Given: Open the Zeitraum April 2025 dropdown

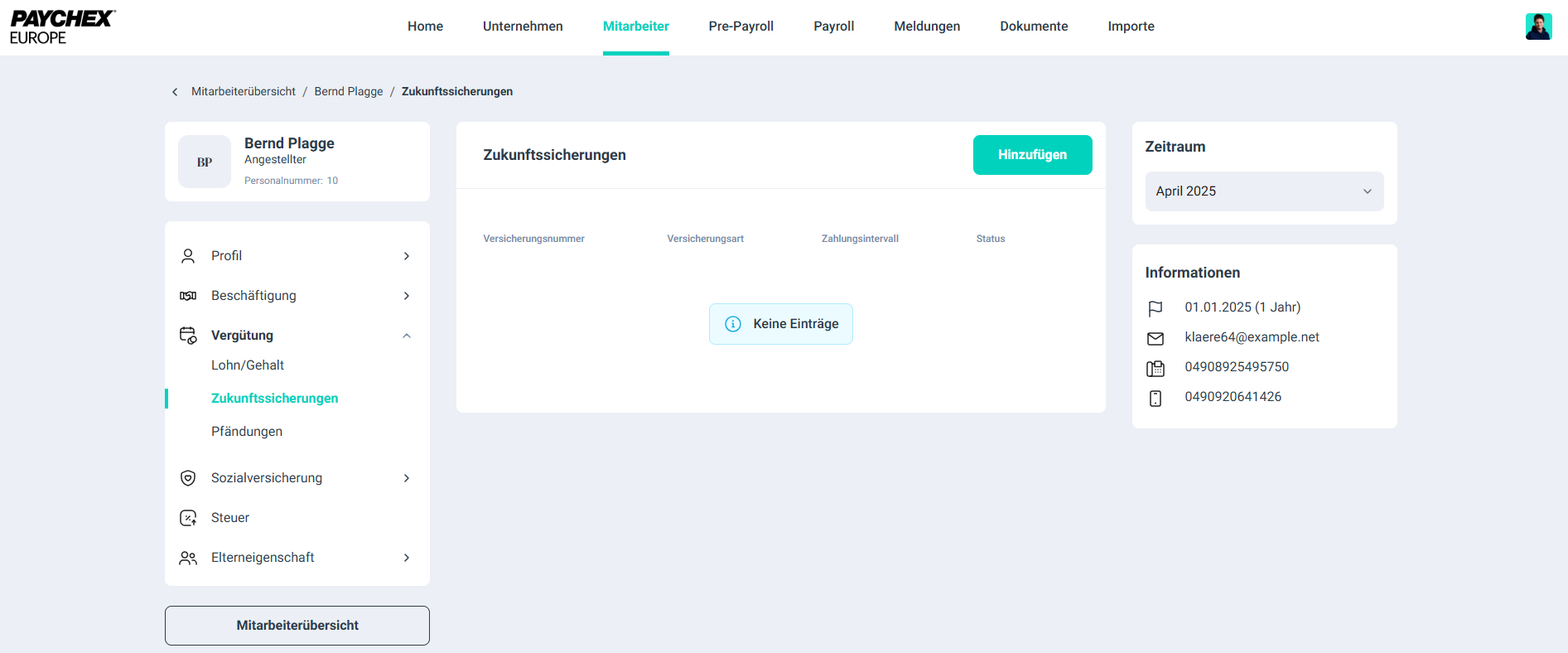Looking at the screenshot, I should (1263, 191).
